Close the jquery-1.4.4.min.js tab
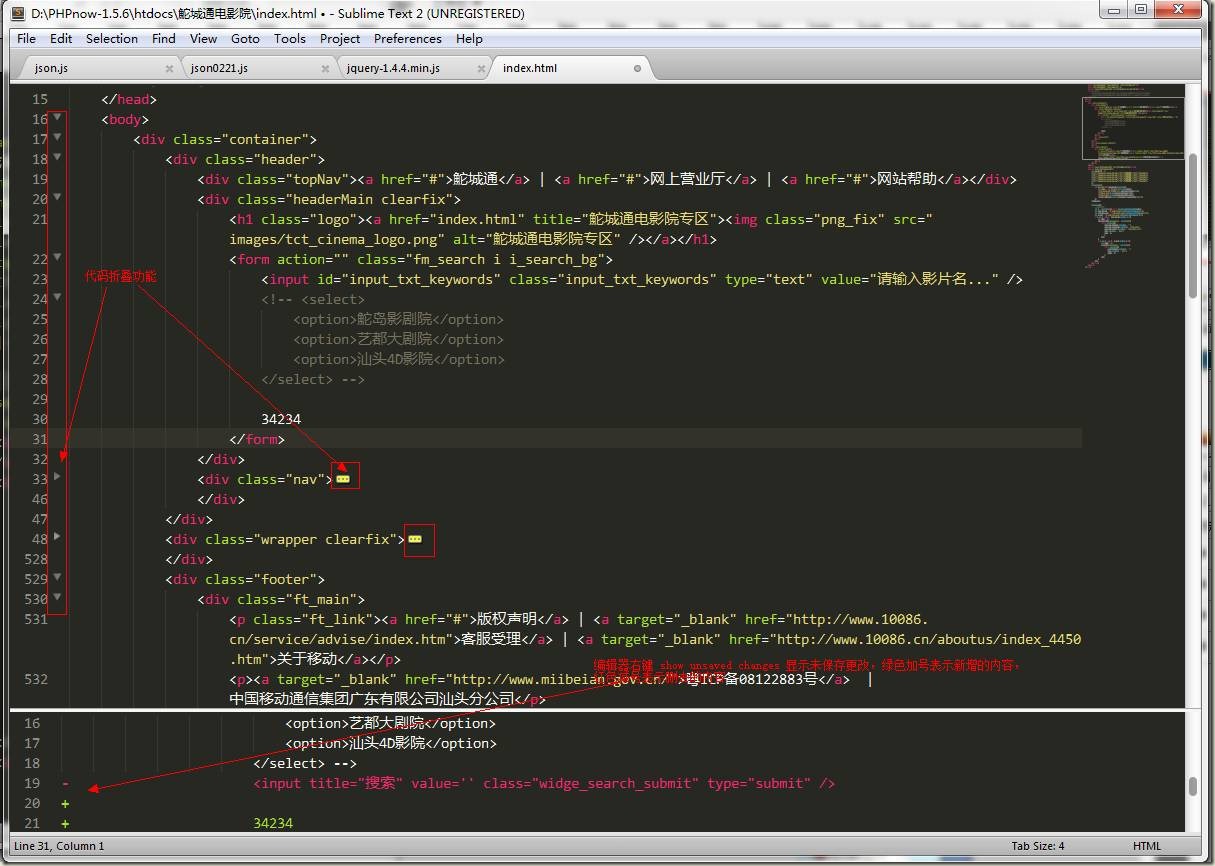Screen dimensions: 1215x866 [481, 68]
